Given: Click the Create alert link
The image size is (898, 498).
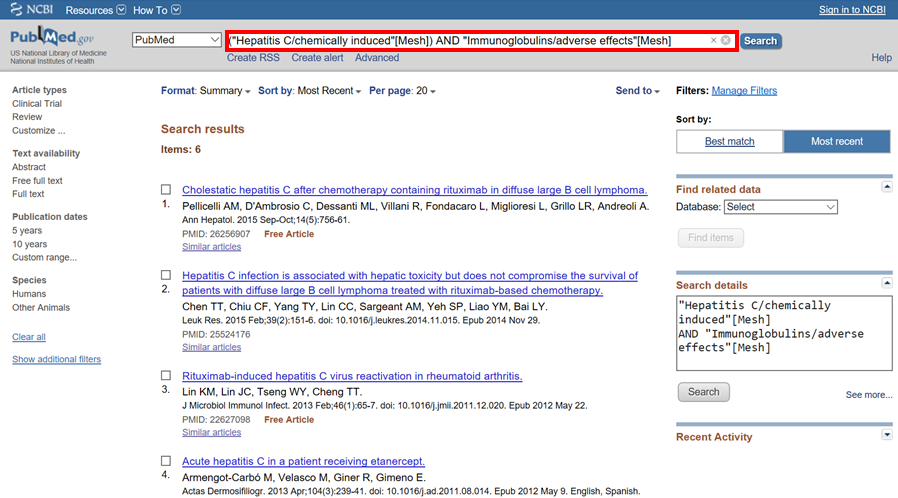Looking at the screenshot, I should point(317,58).
